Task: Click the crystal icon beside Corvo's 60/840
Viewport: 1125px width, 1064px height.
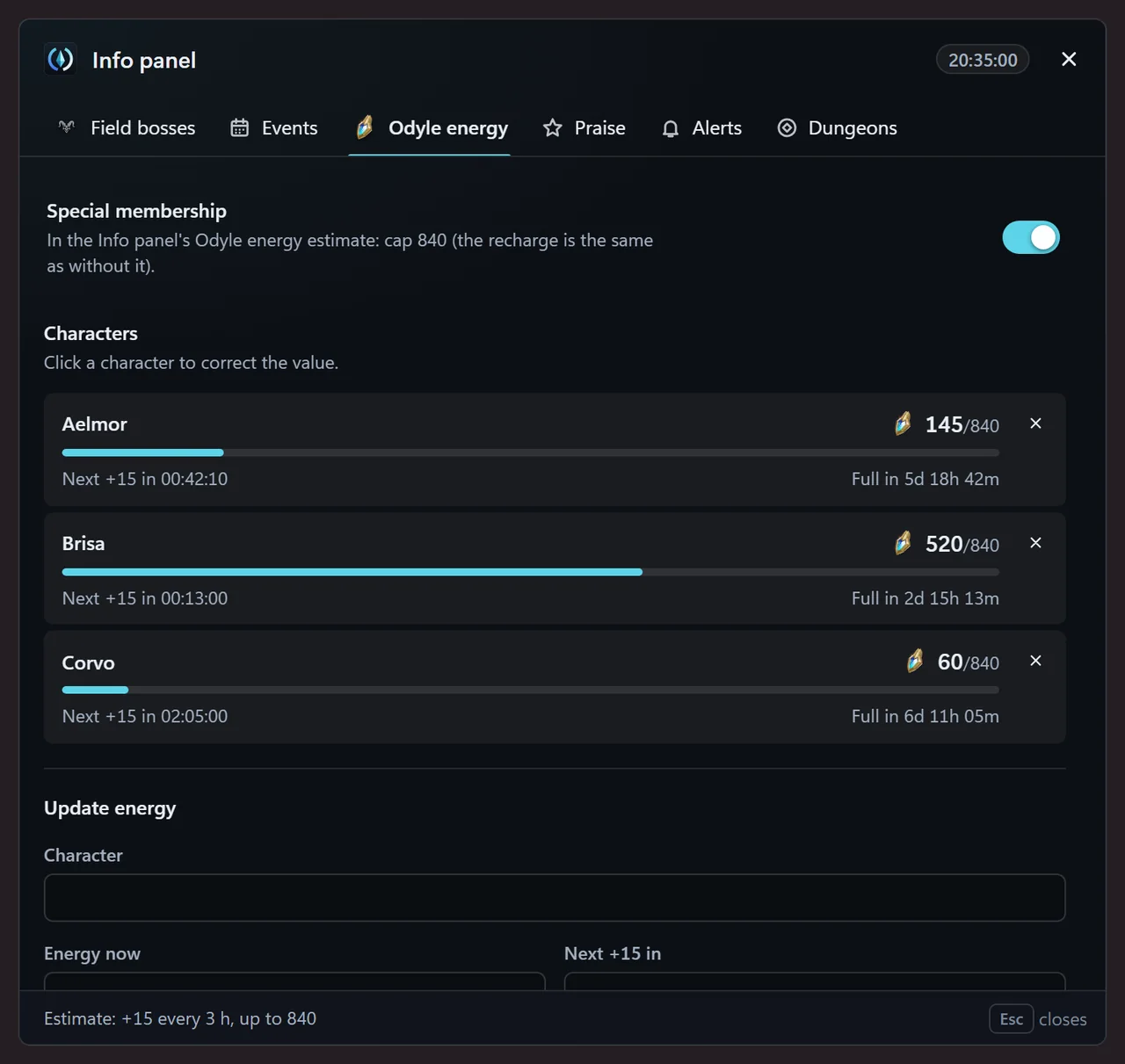Action: coord(915,661)
